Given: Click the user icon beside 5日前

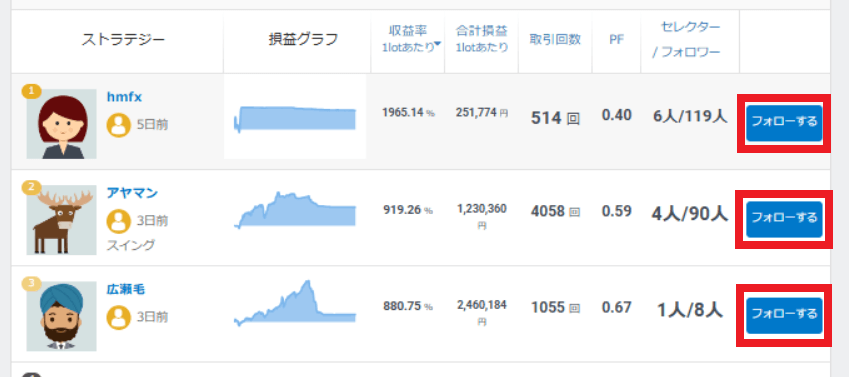Looking at the screenshot, I should click(x=119, y=125).
